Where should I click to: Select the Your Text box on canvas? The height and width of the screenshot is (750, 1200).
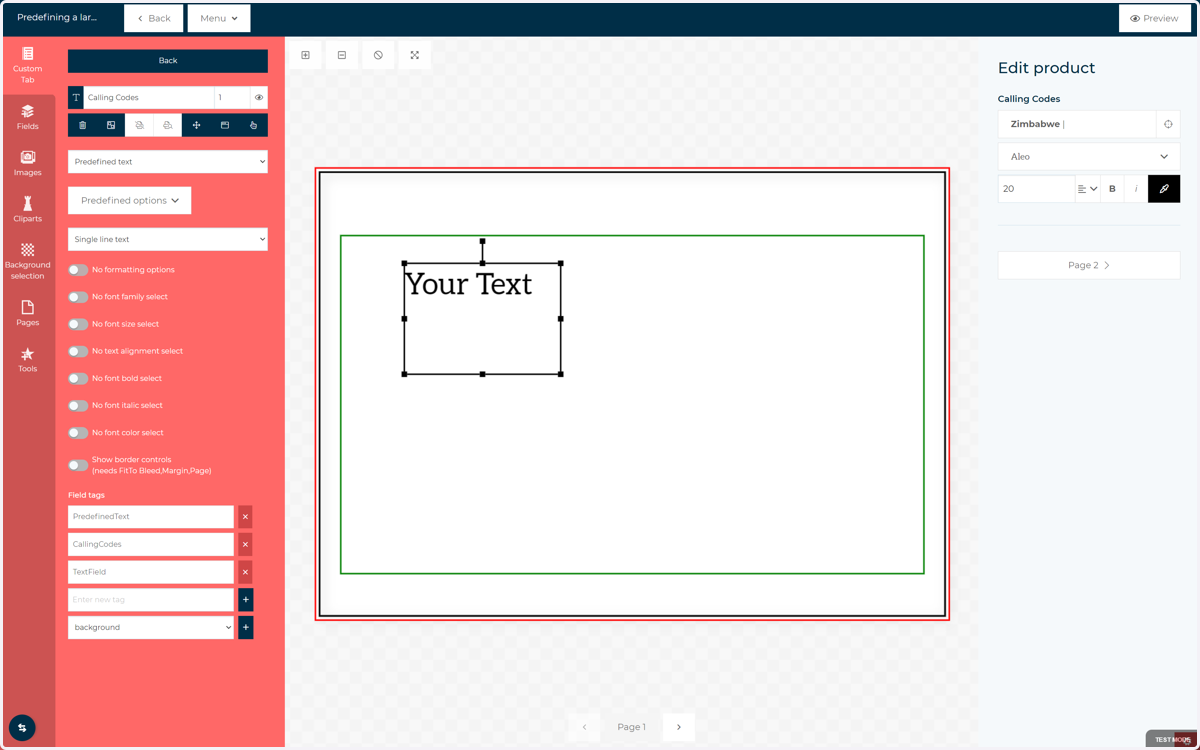point(482,319)
